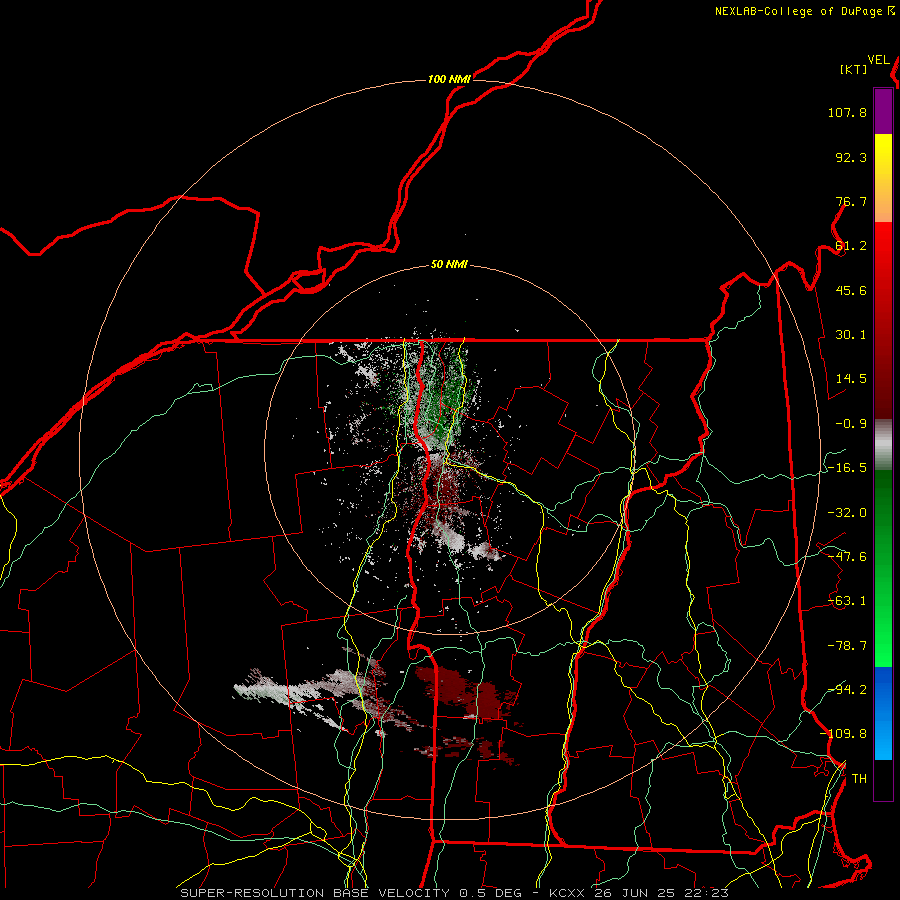Click the [KT] units label

pos(853,69)
